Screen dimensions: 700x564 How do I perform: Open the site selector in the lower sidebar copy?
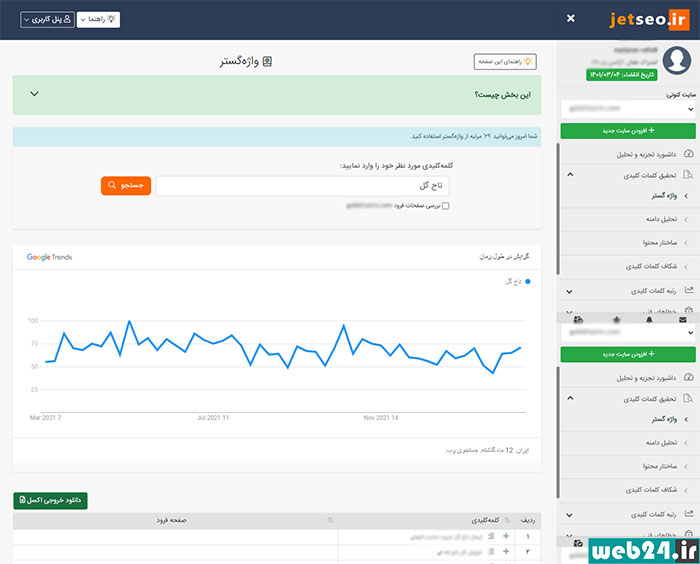click(x=628, y=333)
